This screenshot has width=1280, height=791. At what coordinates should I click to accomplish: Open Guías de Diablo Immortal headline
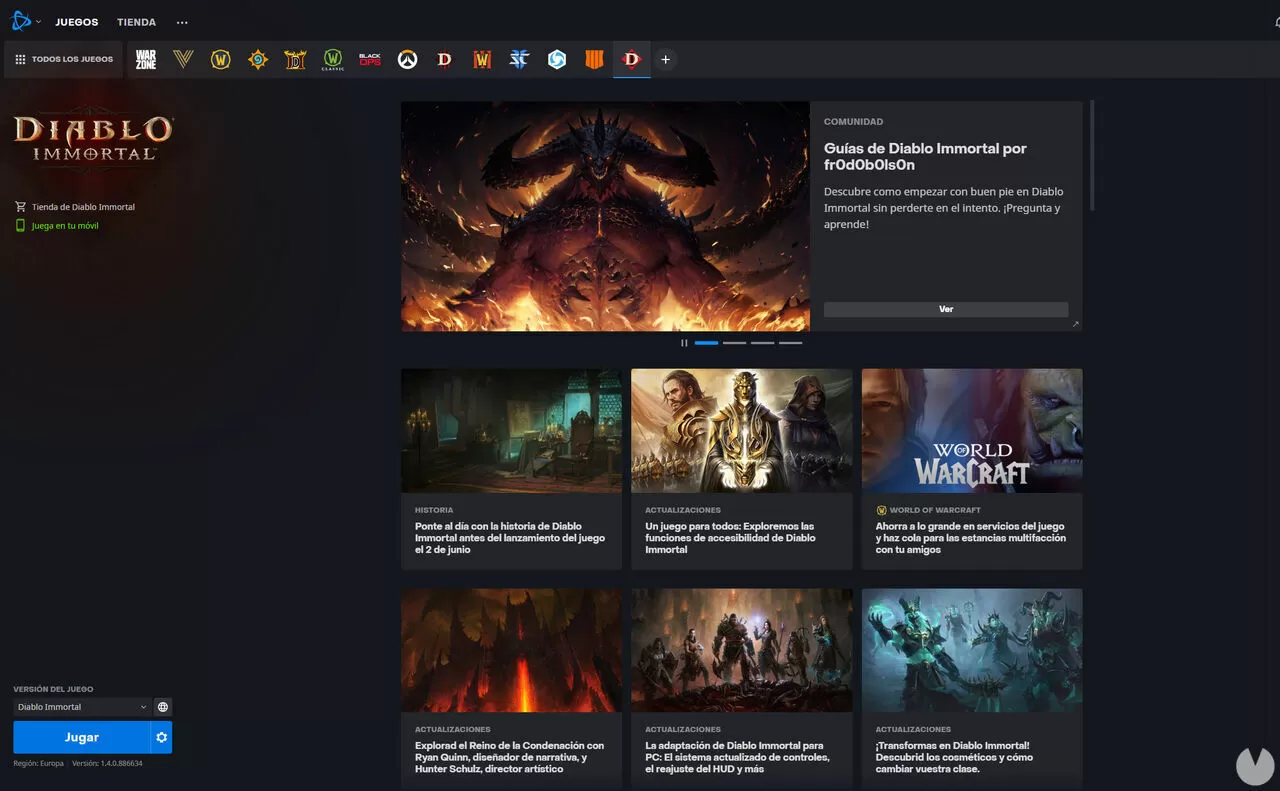[925, 156]
